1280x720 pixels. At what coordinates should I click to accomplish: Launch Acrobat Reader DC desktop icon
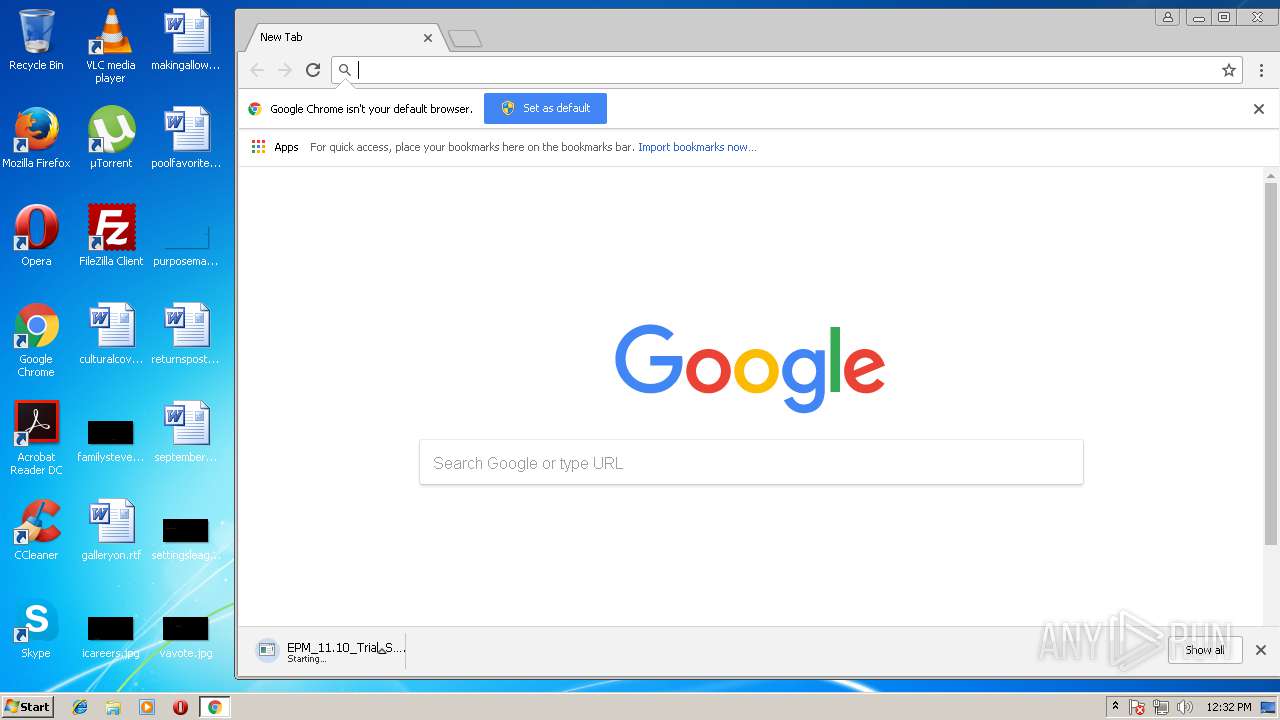tap(36, 438)
